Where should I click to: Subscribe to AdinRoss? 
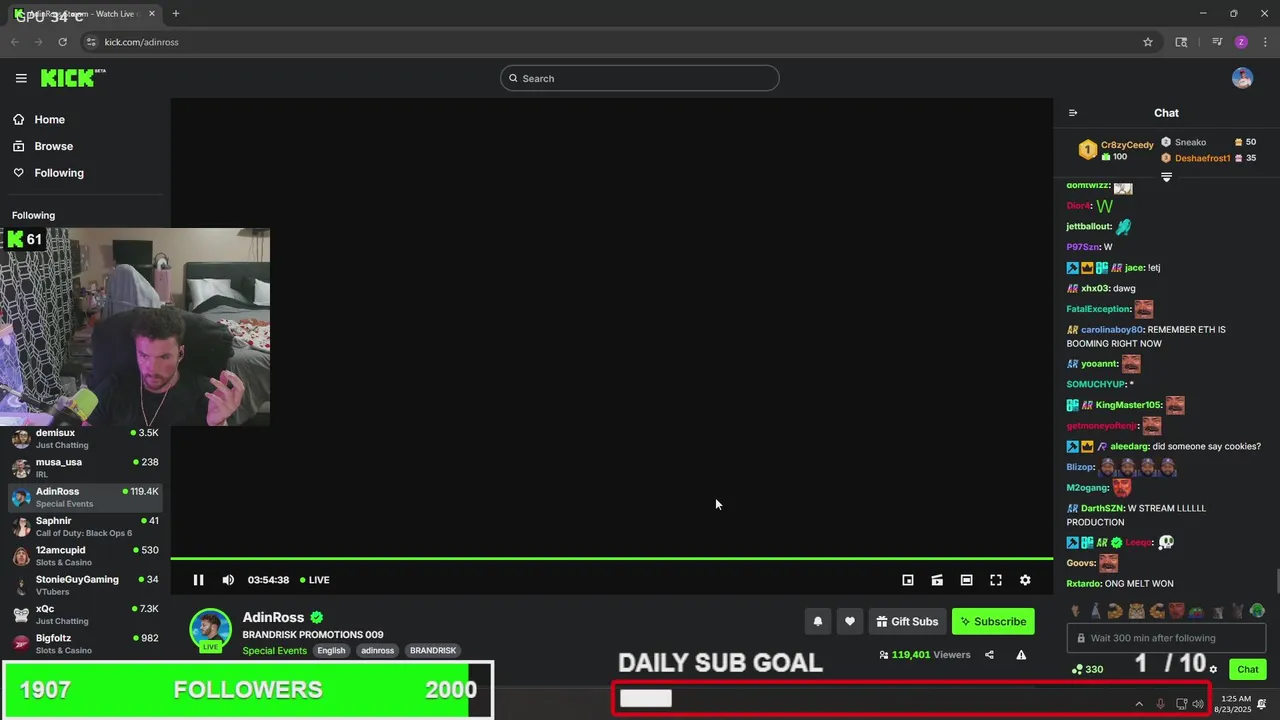[x=993, y=621]
